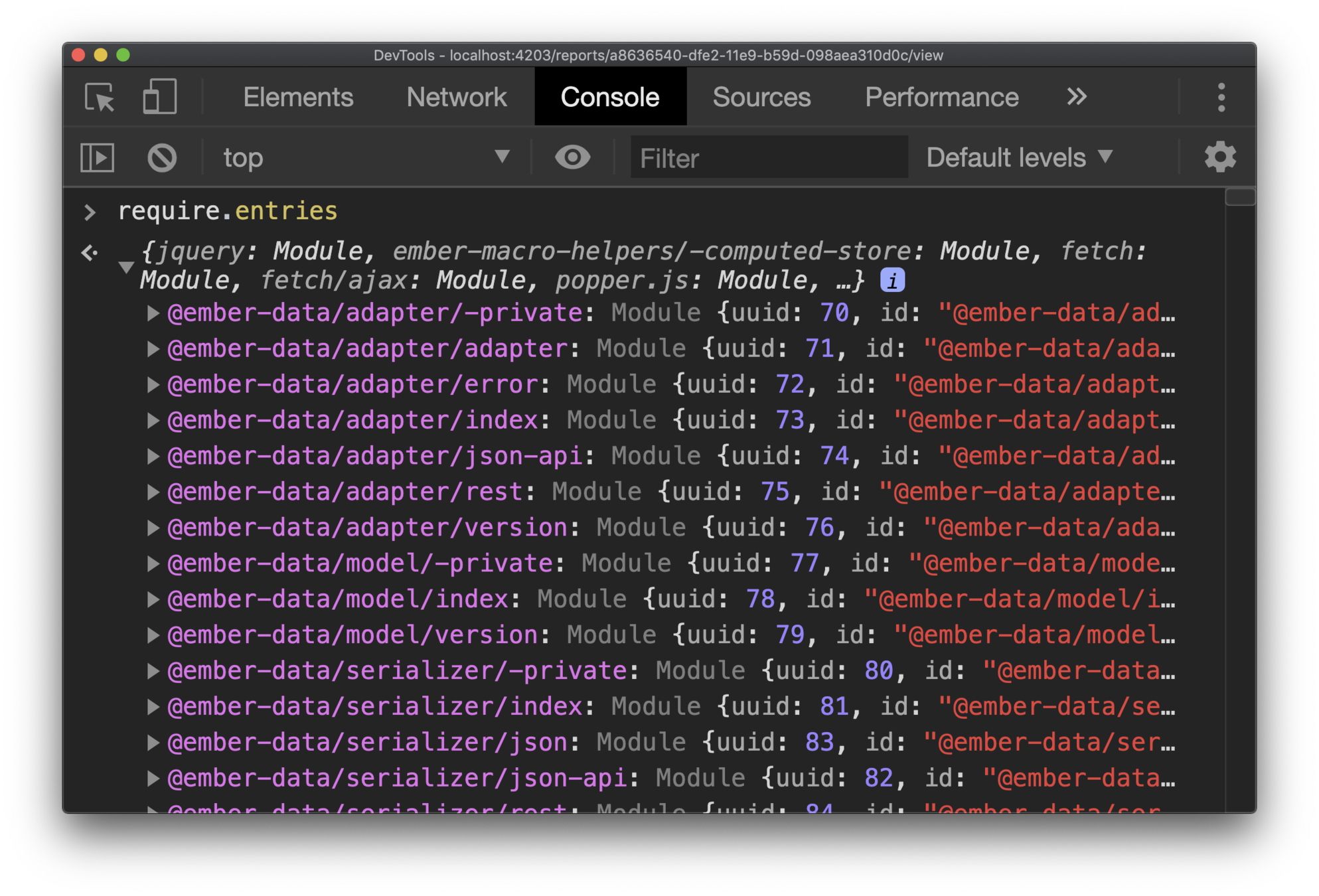Toggle device toolbar icon
The height and width of the screenshot is (896, 1319).
pos(159,98)
